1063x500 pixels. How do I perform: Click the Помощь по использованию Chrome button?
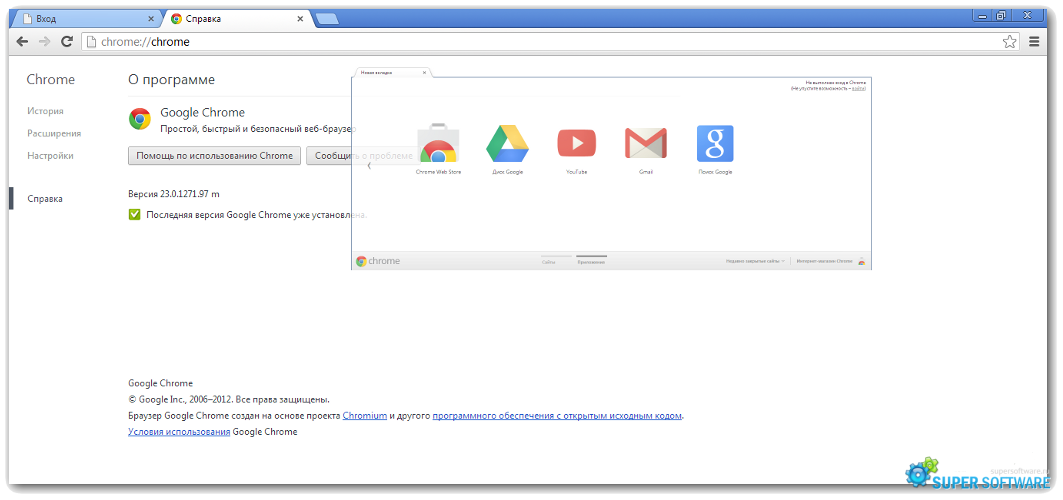point(214,156)
